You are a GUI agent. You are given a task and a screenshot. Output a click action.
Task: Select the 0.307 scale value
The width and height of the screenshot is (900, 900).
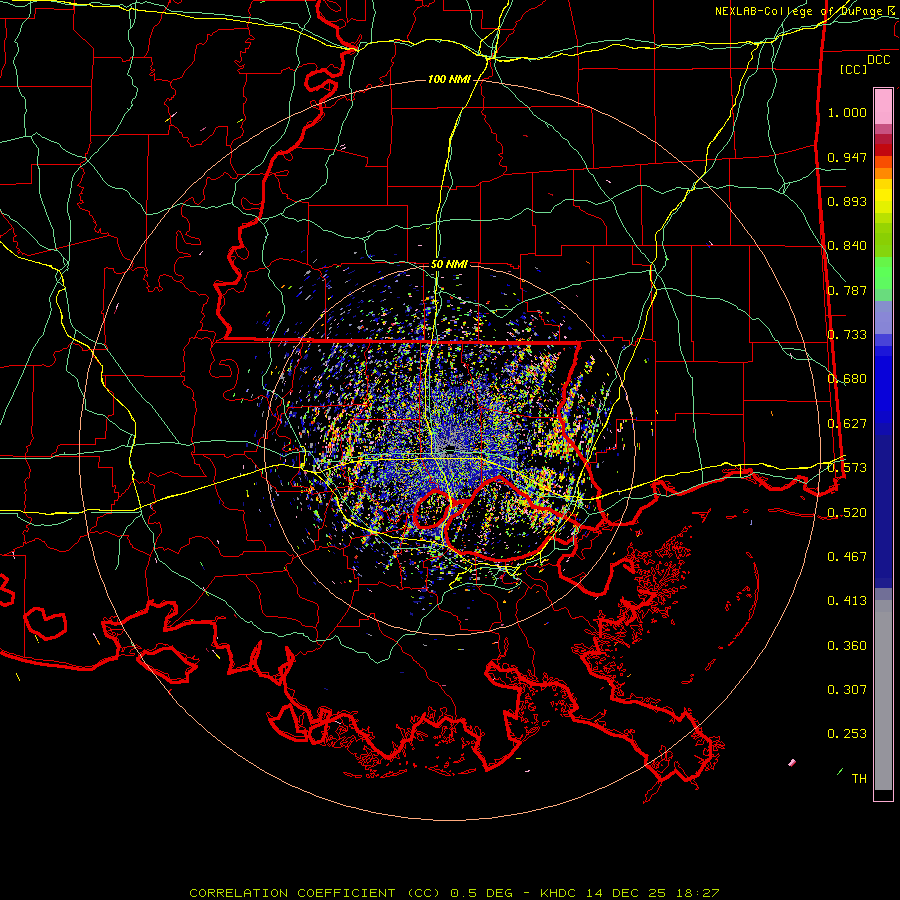[x=847, y=689]
